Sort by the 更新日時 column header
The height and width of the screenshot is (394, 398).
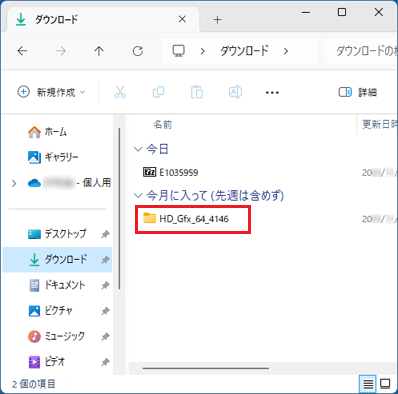pyautogui.click(x=379, y=125)
